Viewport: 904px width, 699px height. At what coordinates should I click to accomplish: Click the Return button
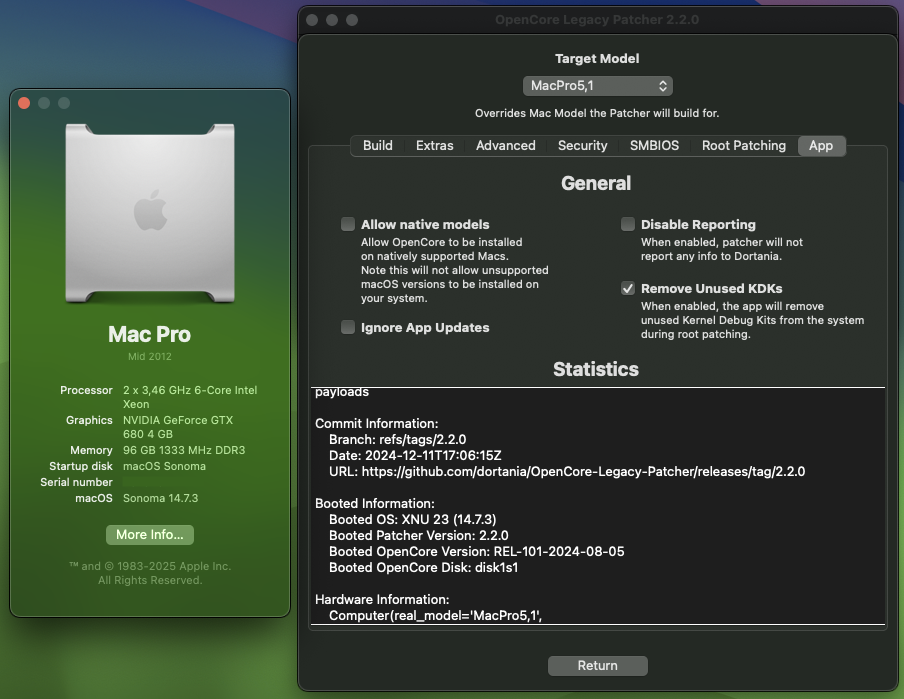[x=597, y=666]
